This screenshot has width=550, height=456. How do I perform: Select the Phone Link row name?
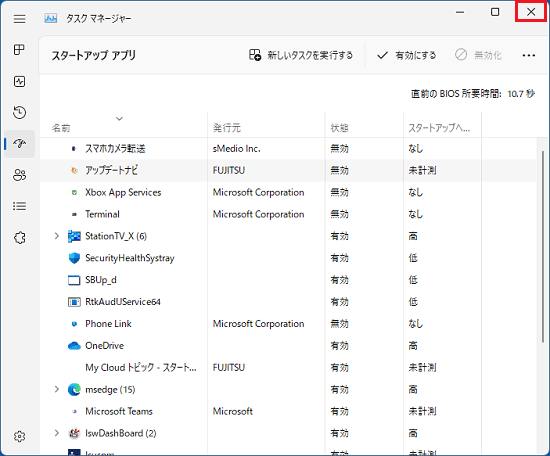108,324
